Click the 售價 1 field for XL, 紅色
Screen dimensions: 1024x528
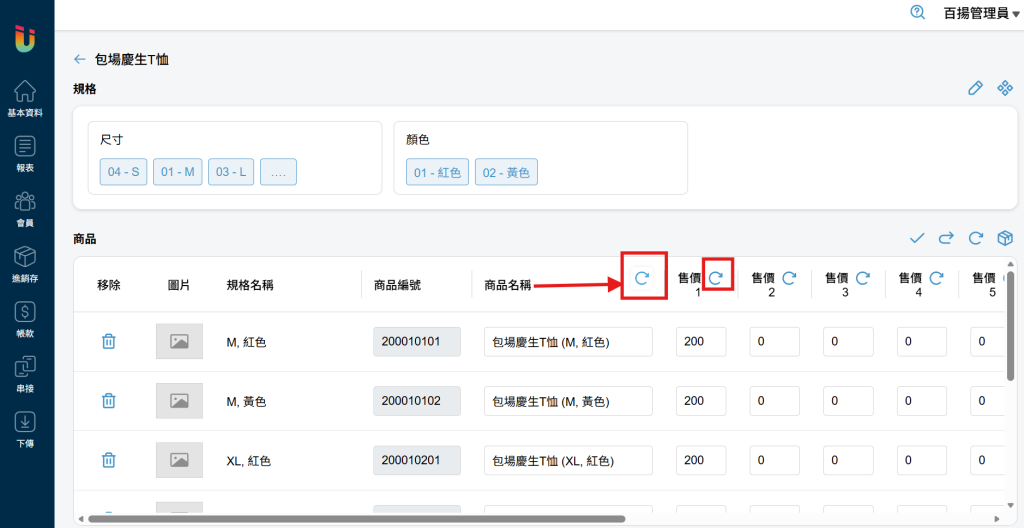(701, 460)
